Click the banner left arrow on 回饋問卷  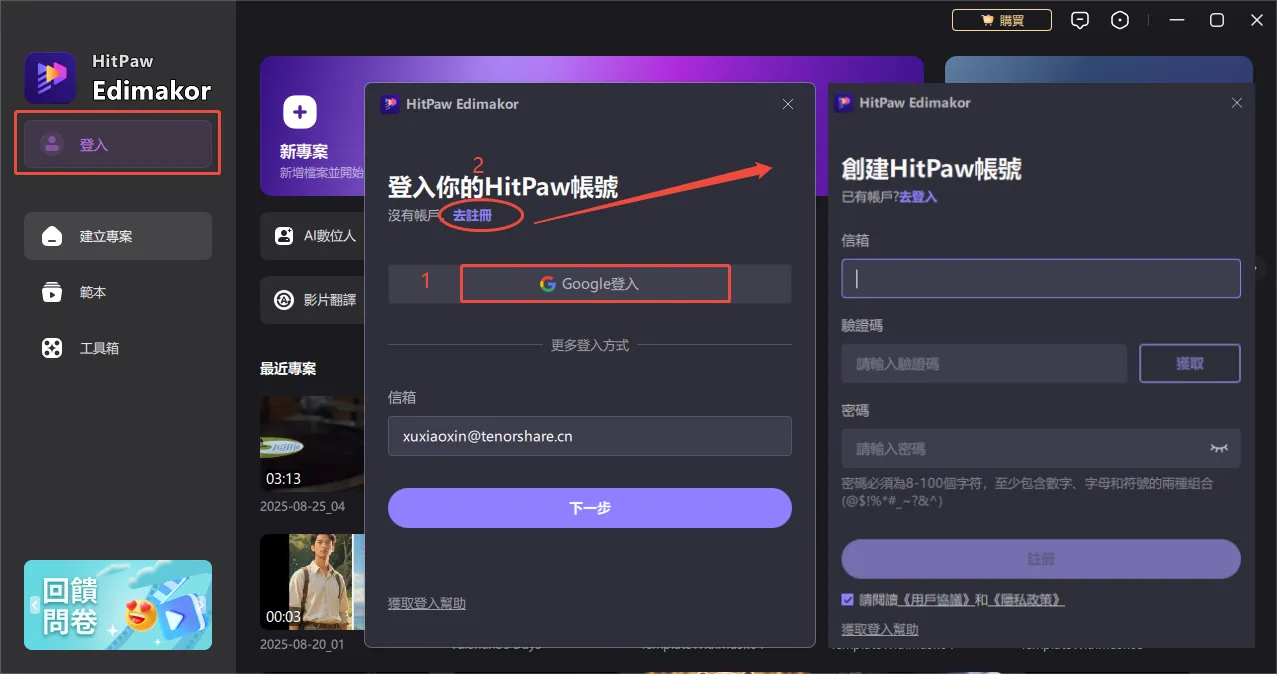[x=34, y=605]
